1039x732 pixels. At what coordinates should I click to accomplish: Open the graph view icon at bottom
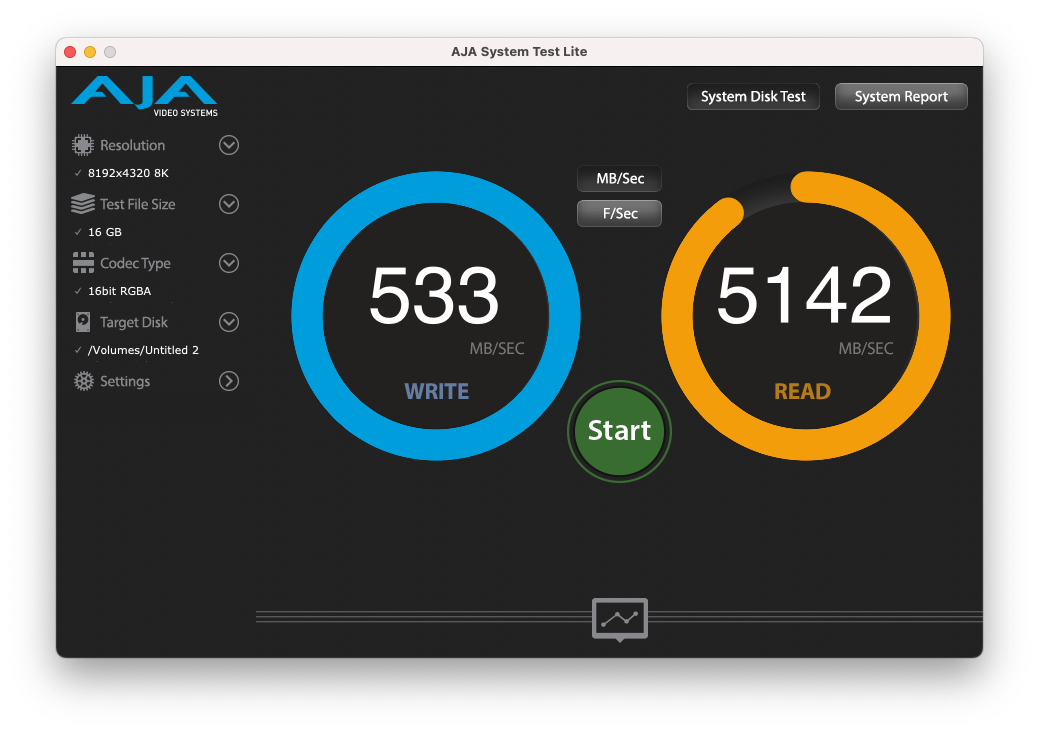620,619
